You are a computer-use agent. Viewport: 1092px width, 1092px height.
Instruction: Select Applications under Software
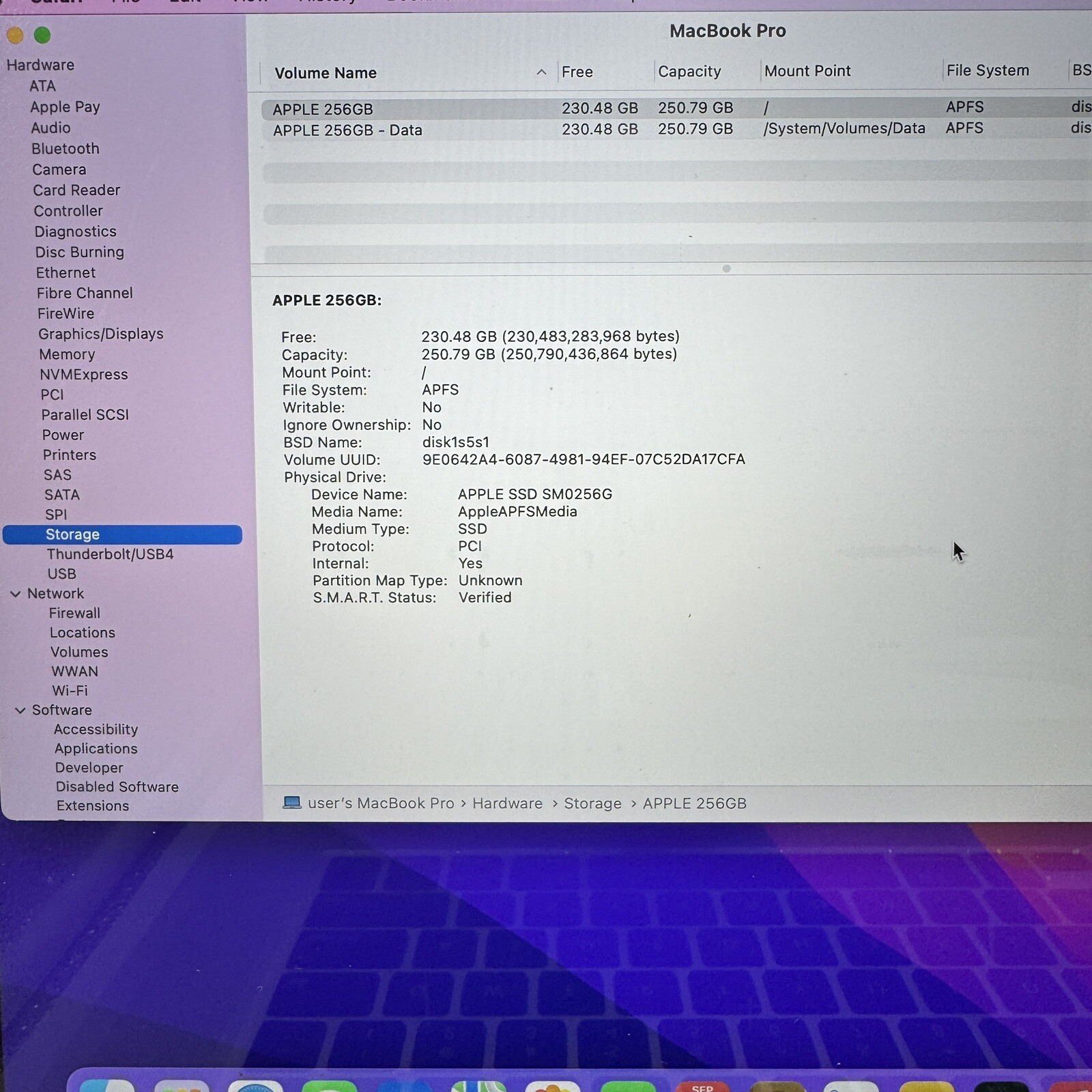(96, 749)
